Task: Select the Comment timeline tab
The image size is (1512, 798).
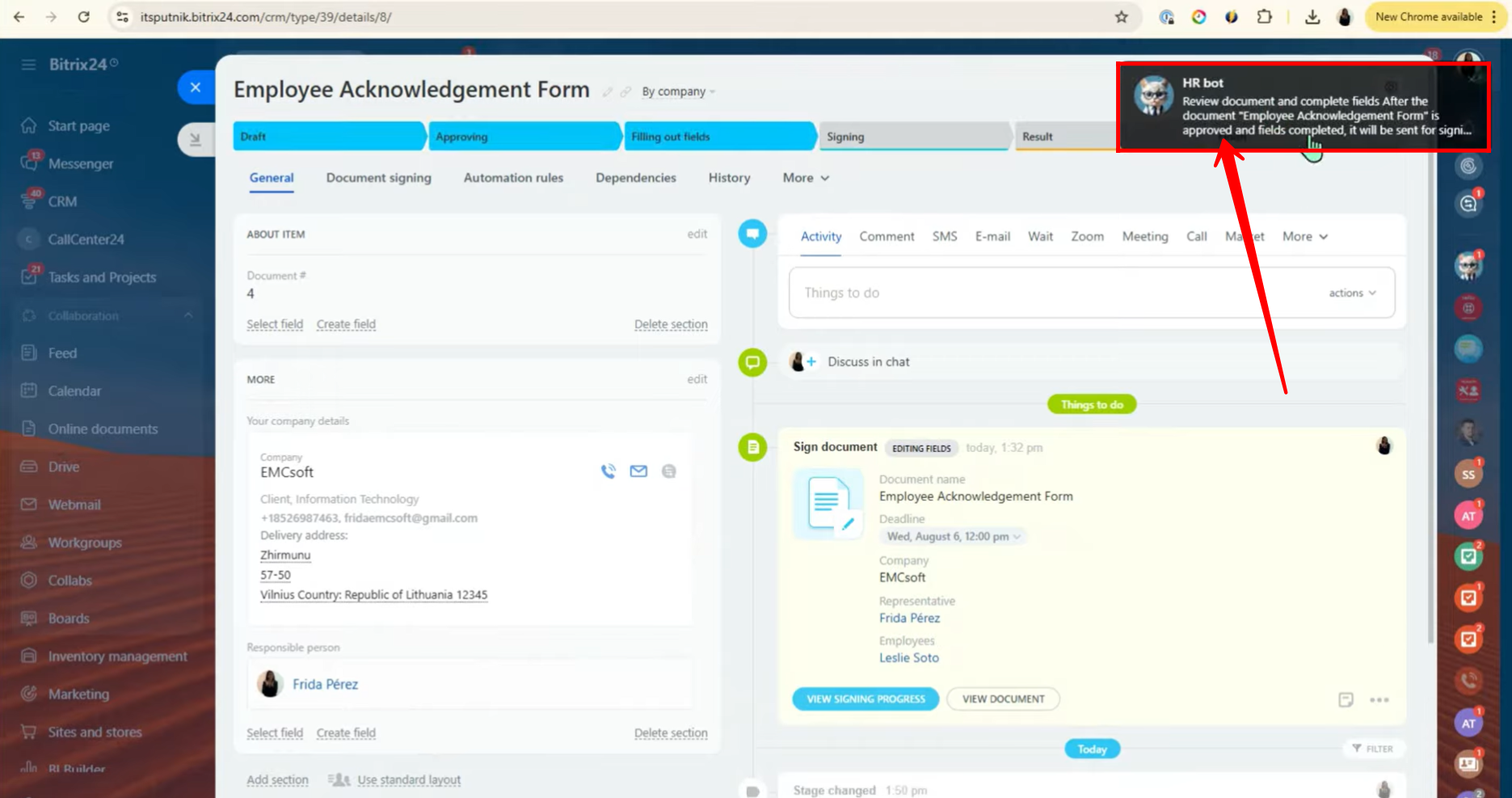Action: point(887,236)
